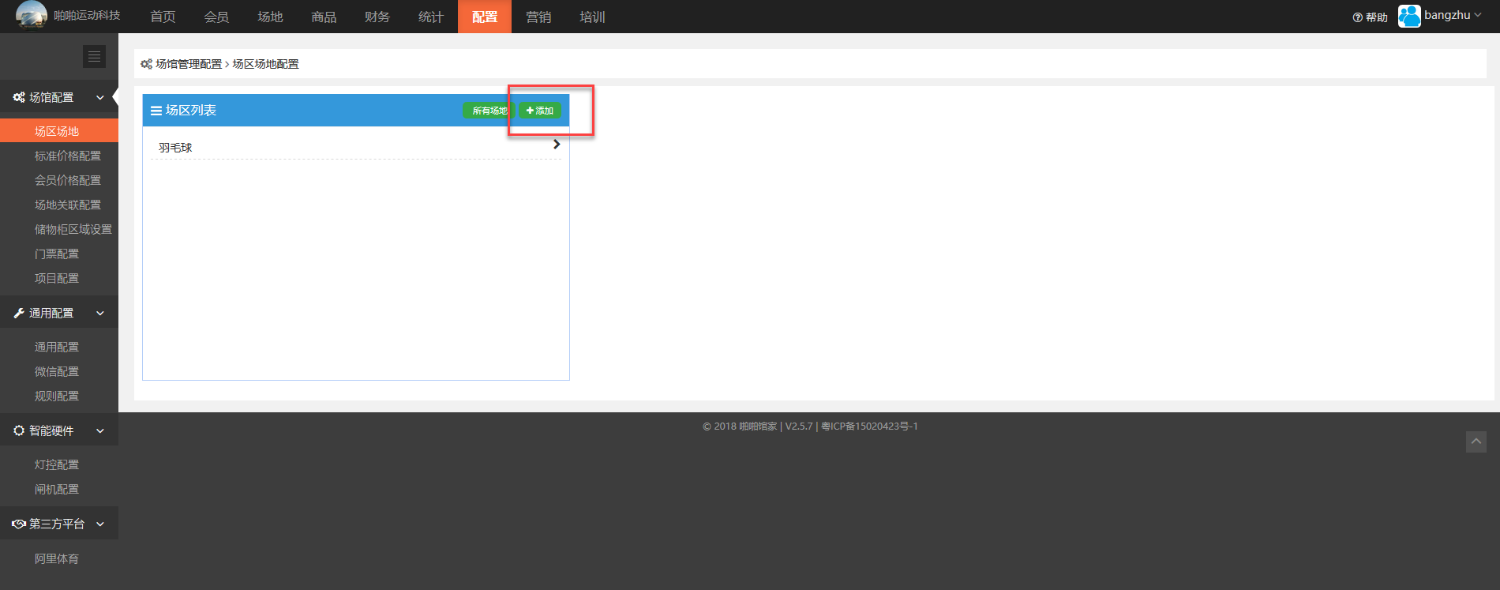Open the 营销 top menu
The image size is (1500, 590).
coord(539,17)
